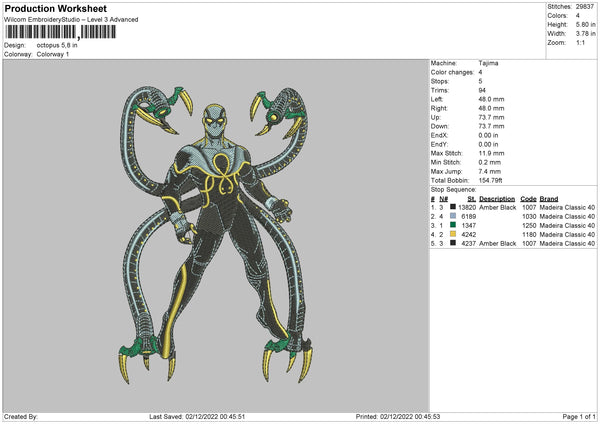Viewport: 600px width, 424px height.
Task: Click the 'Stops:' label
Action: pyautogui.click(x=440, y=82)
